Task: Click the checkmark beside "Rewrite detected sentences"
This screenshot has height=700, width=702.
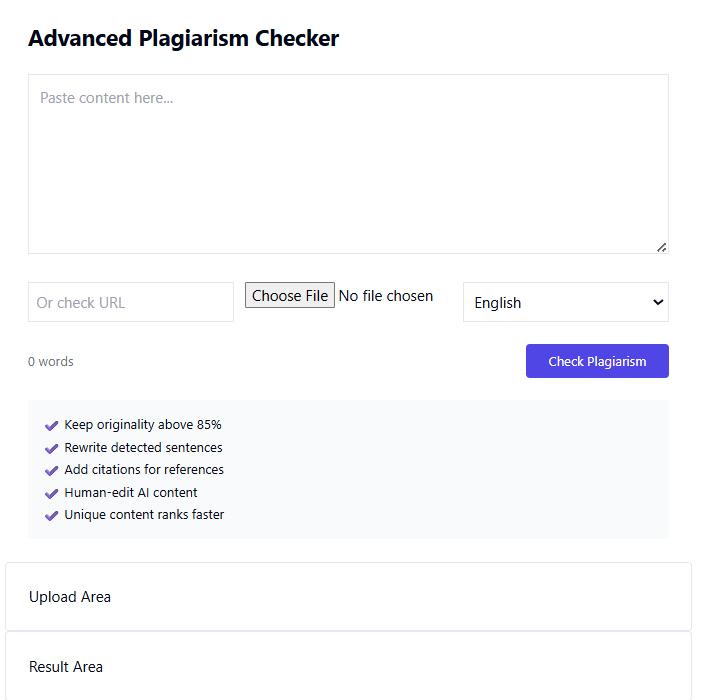Action: (x=52, y=448)
